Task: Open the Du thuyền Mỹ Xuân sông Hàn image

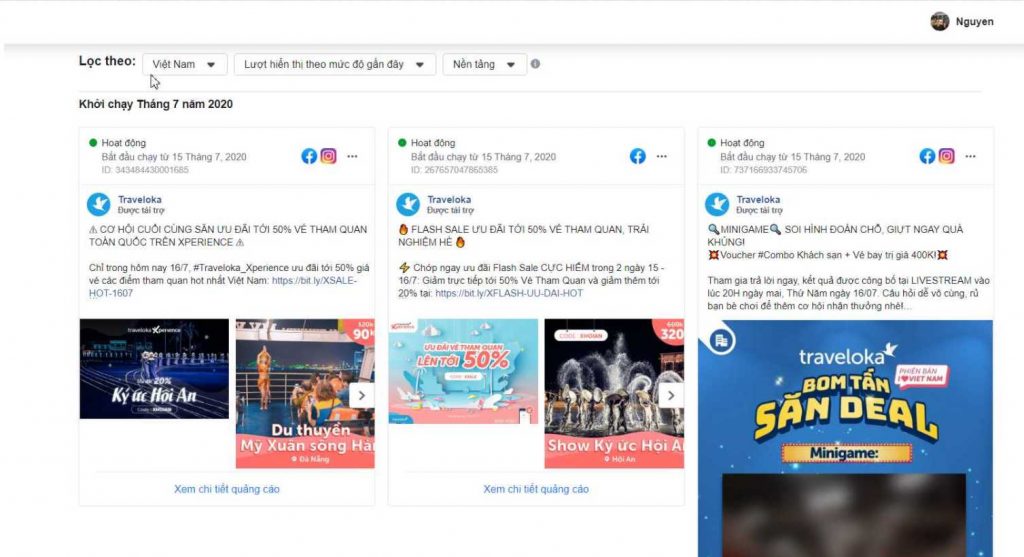Action: [x=305, y=394]
